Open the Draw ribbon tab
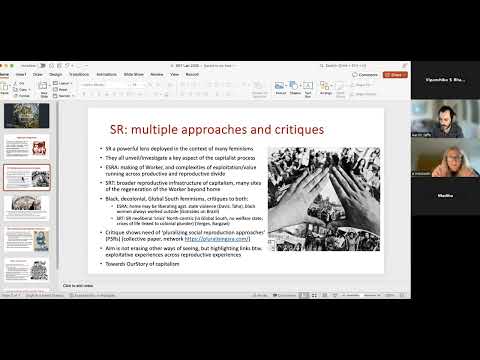The image size is (480, 360). [38, 74]
